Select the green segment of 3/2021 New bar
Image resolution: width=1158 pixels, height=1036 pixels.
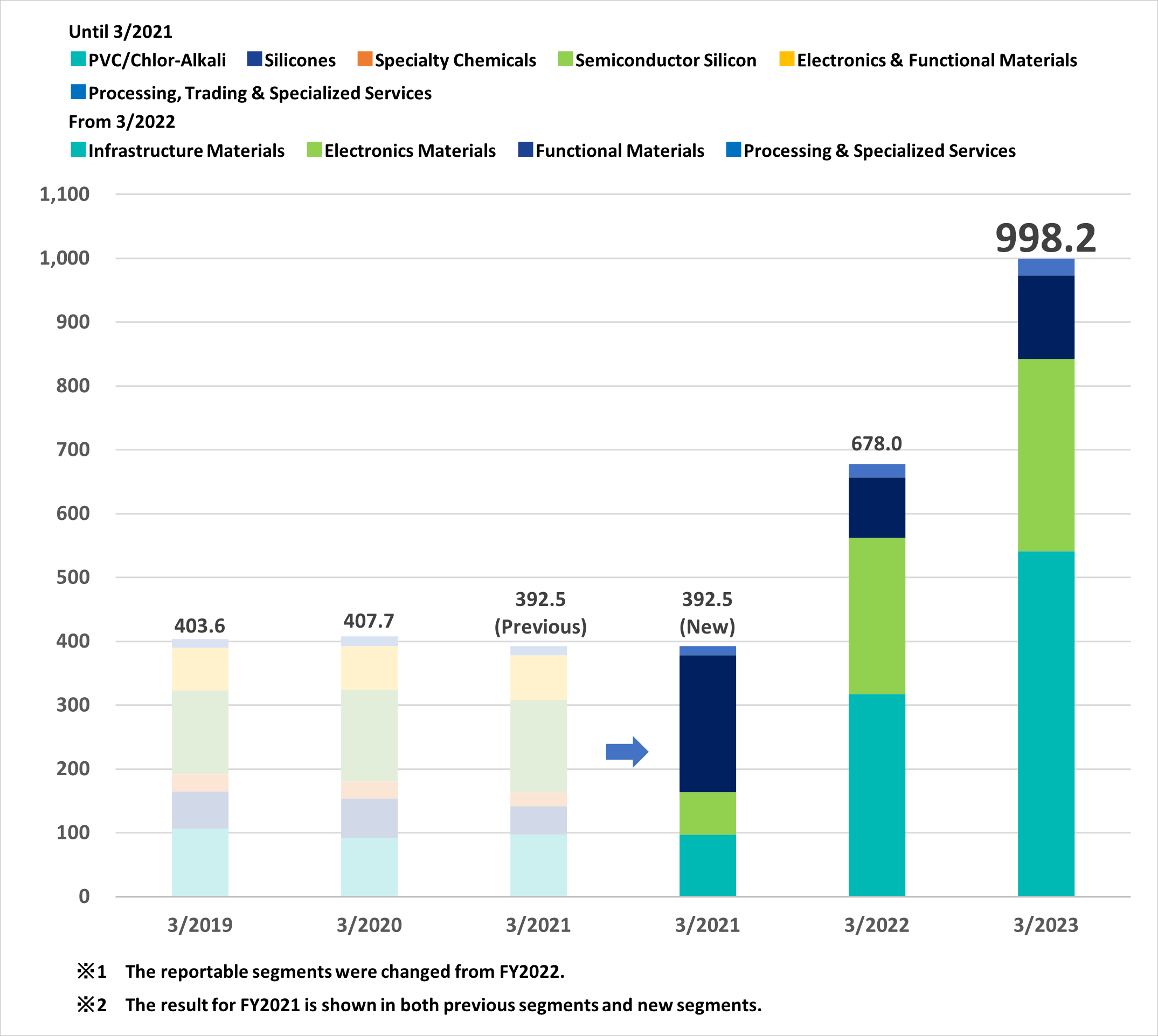coord(708,813)
